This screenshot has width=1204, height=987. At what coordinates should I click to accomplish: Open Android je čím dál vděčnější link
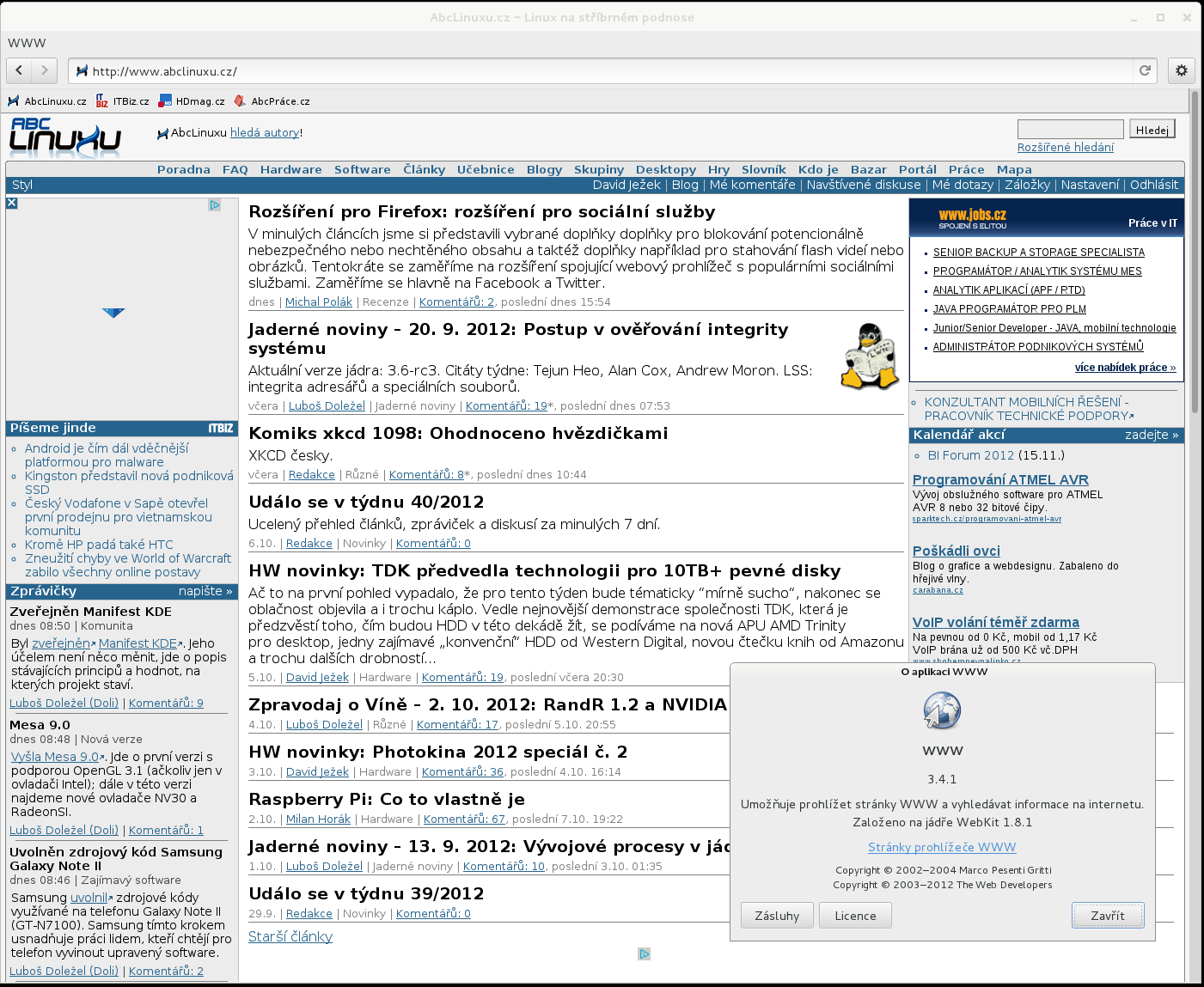107,454
